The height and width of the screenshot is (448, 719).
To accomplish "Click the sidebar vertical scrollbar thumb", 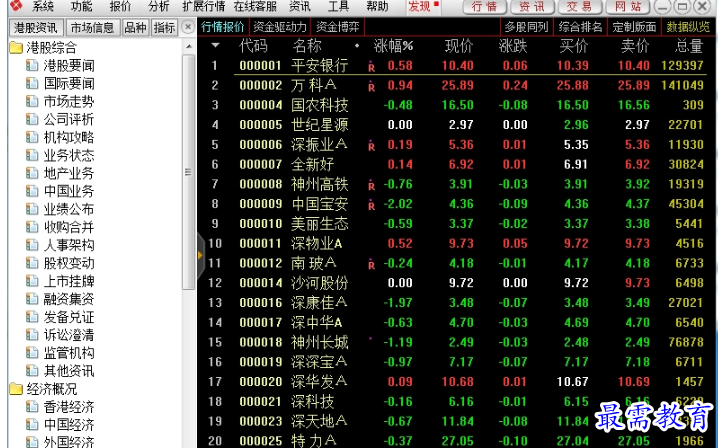I will click(188, 172).
